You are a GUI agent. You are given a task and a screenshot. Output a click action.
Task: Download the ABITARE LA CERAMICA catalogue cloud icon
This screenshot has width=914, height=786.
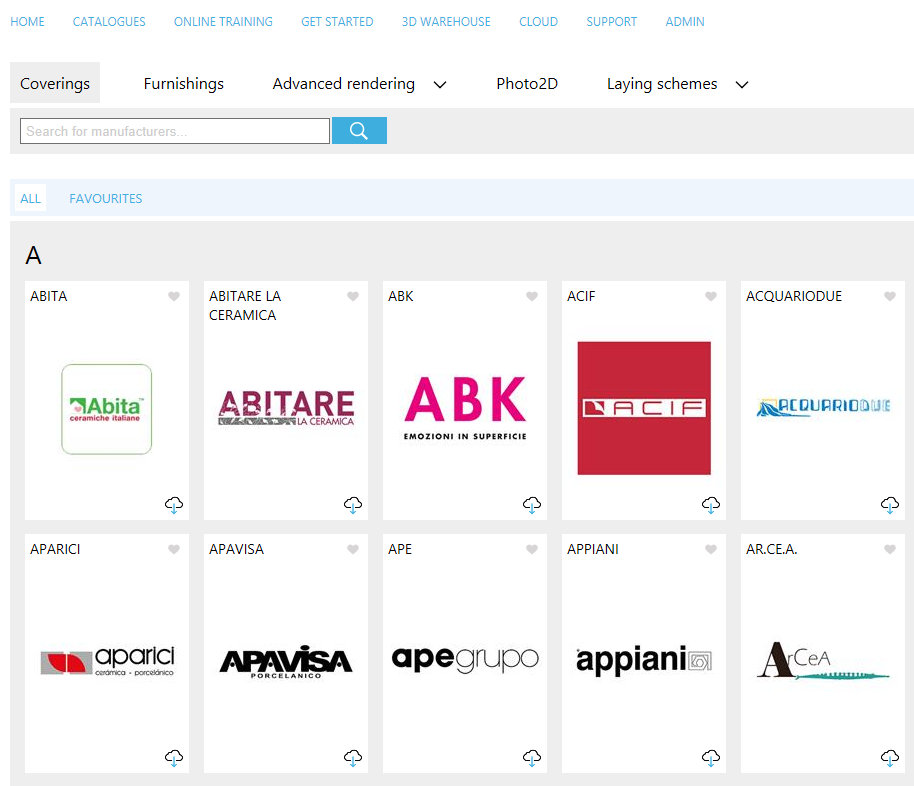pos(353,504)
